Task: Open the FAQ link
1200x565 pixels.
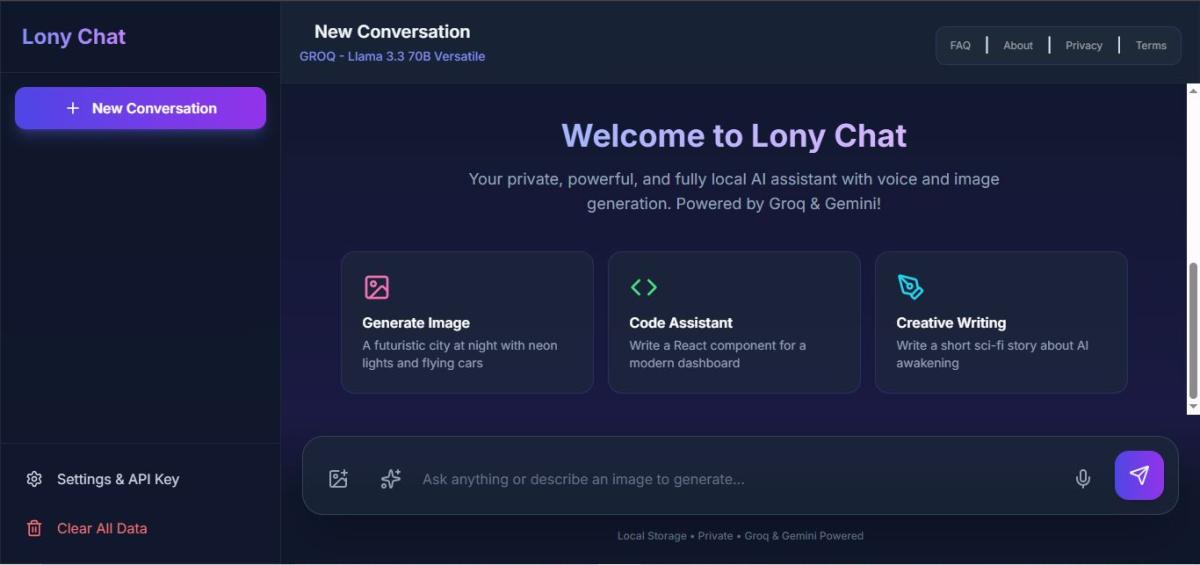Action: pyautogui.click(x=960, y=45)
